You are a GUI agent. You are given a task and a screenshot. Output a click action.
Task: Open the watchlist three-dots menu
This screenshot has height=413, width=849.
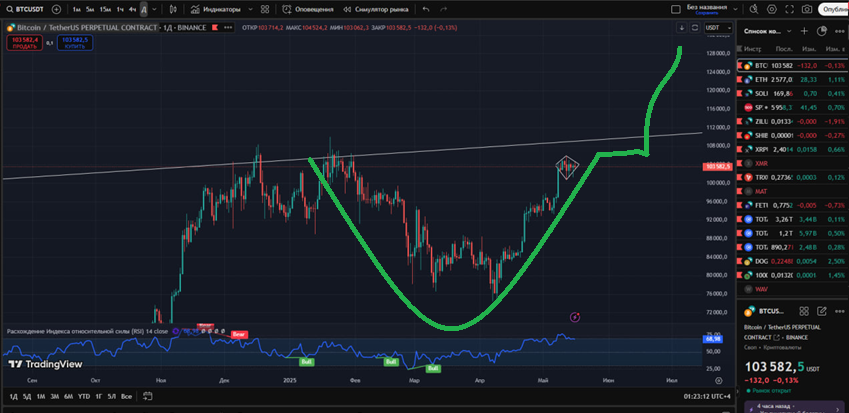839,31
